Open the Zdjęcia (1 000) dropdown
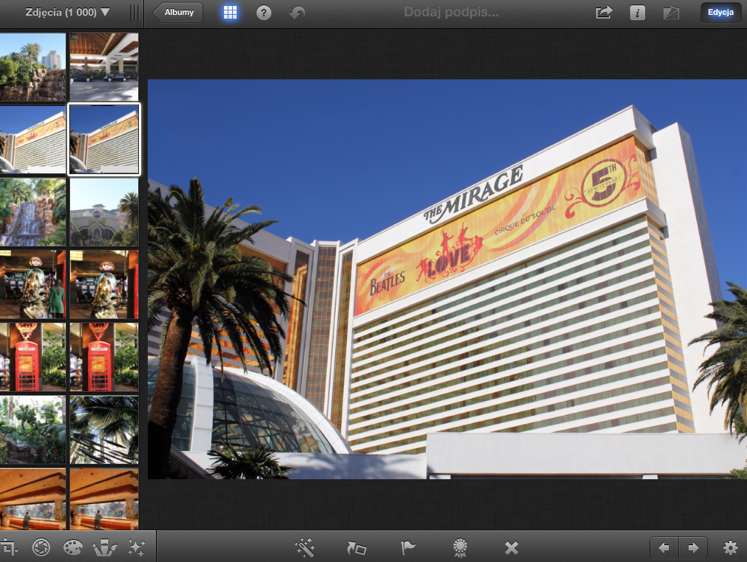 click(x=67, y=12)
